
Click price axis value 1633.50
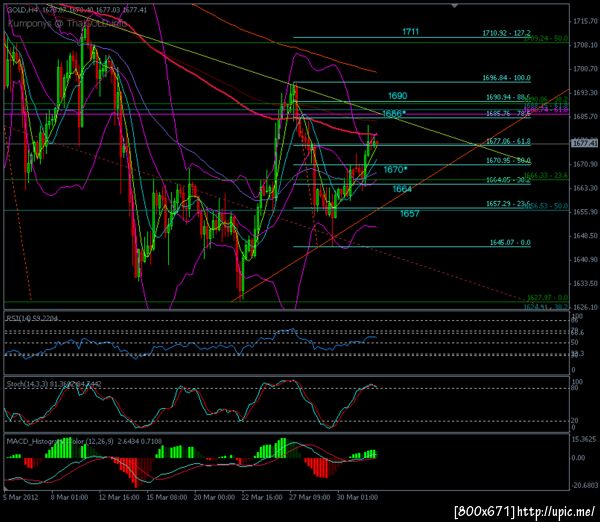(x=585, y=284)
